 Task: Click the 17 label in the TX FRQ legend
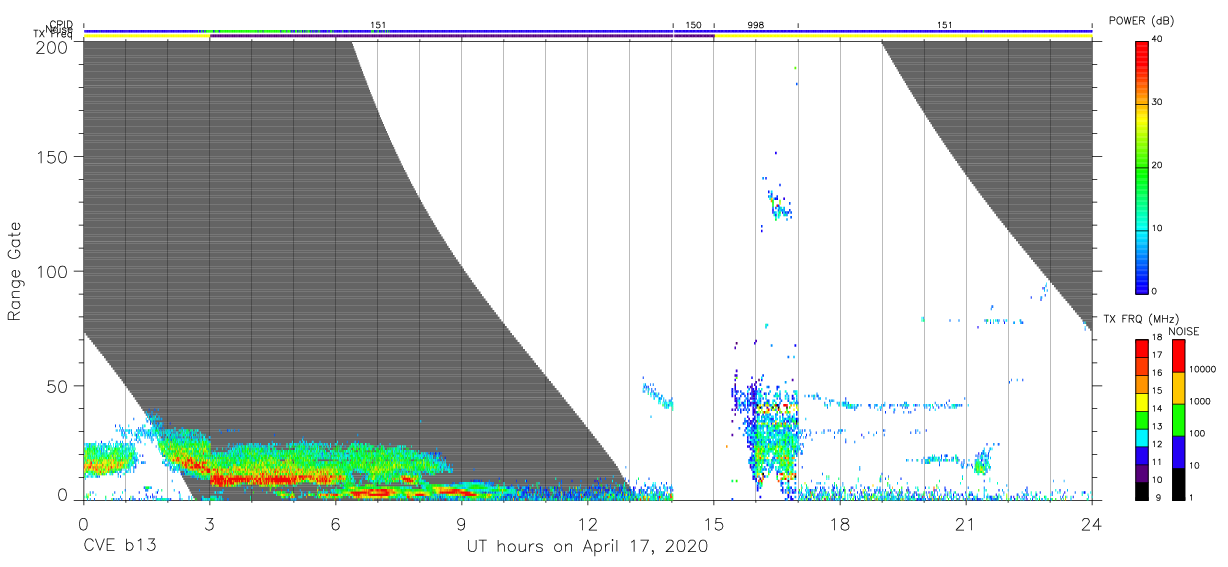[x=1158, y=355]
